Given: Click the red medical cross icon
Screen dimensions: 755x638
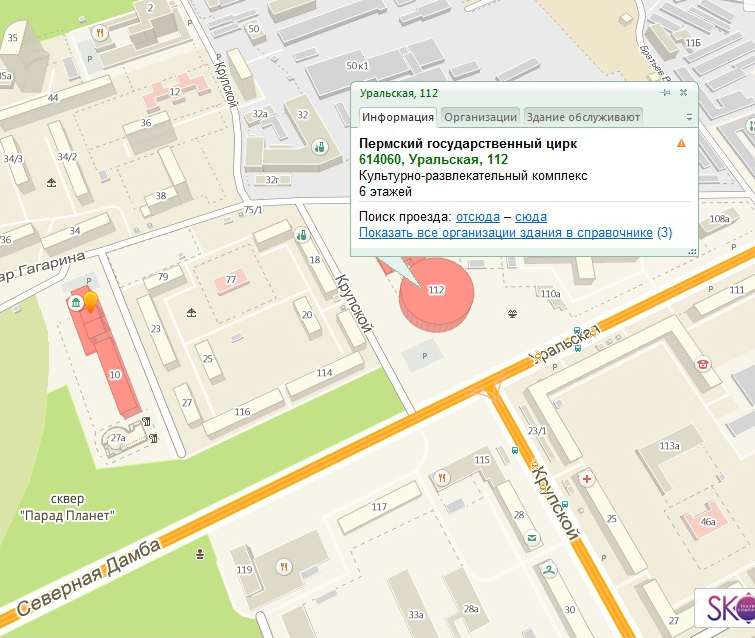Looking at the screenshot, I should 586,479.
